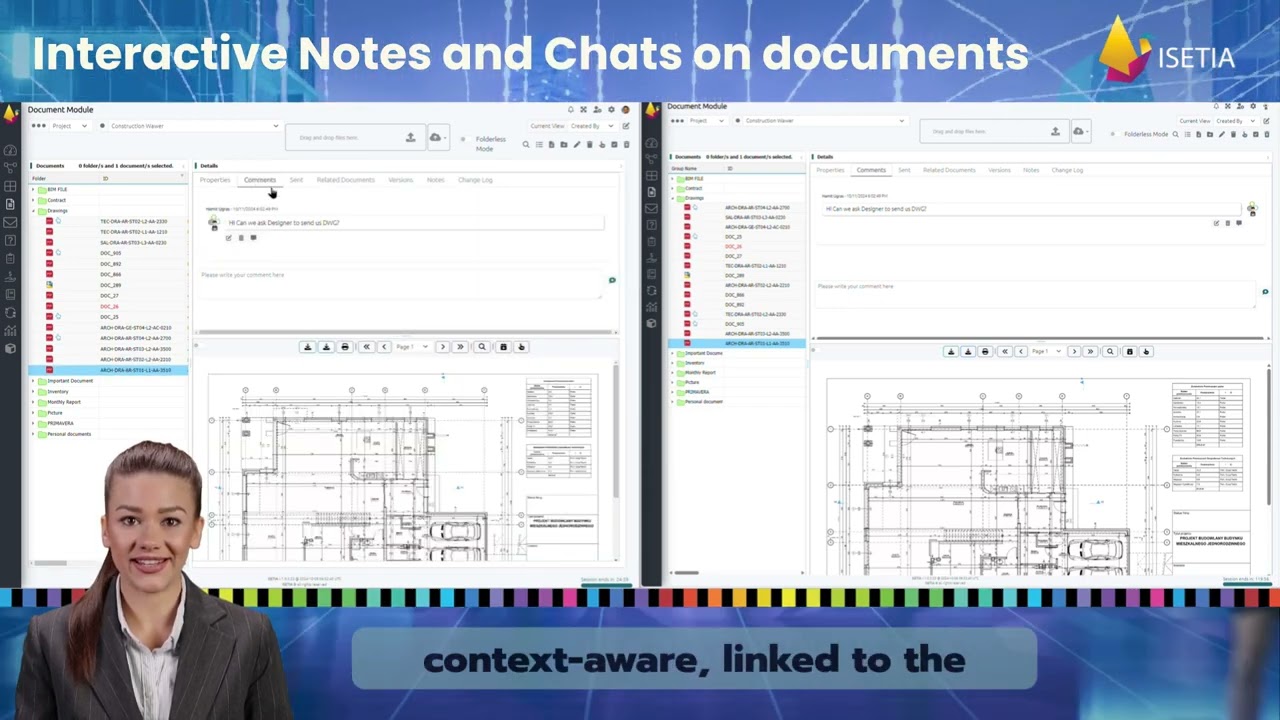Viewport: 1280px width, 720px height.
Task: Click drawing preview in left viewer
Action: 402,467
